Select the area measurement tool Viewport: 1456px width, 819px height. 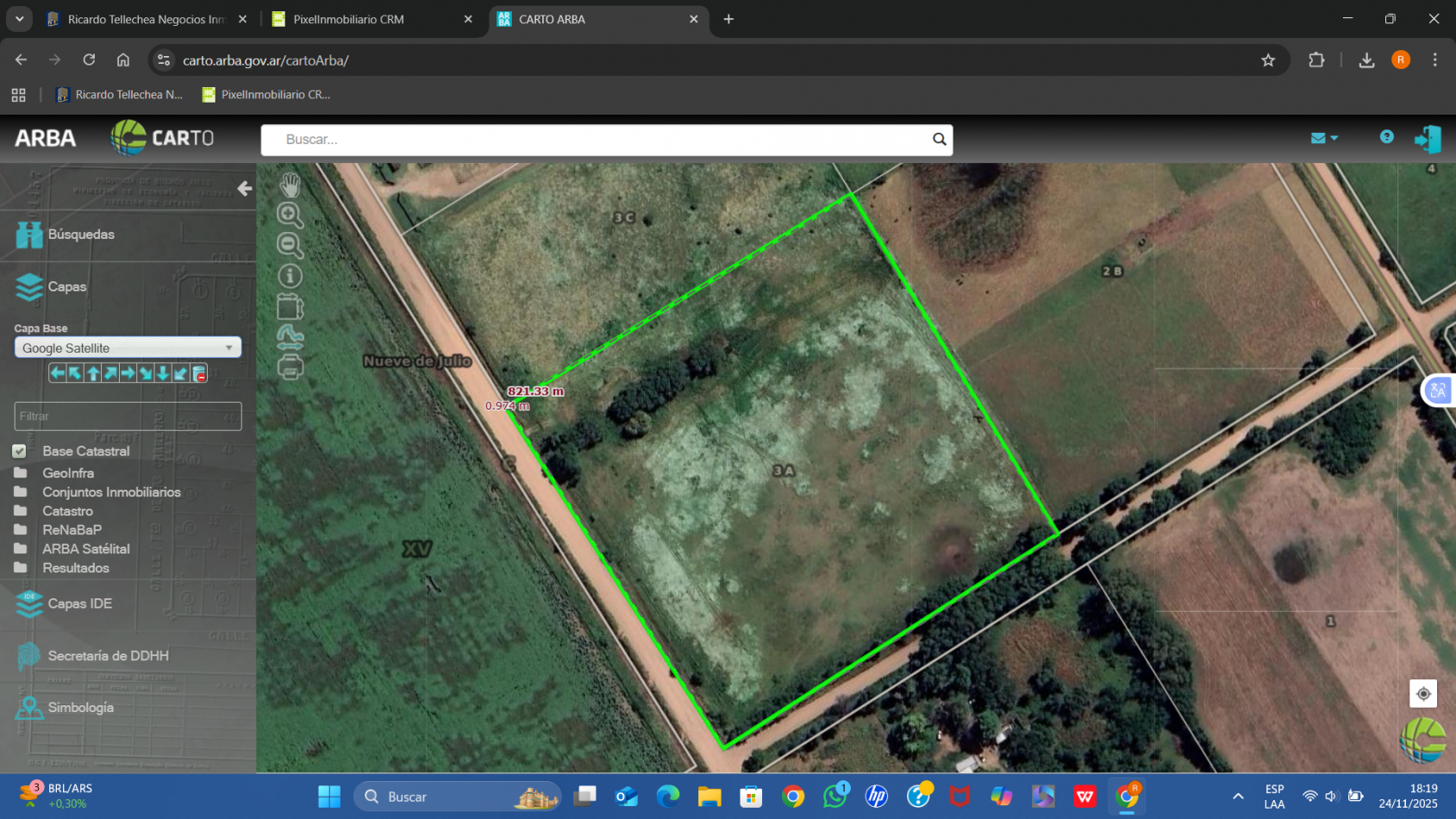(290, 305)
